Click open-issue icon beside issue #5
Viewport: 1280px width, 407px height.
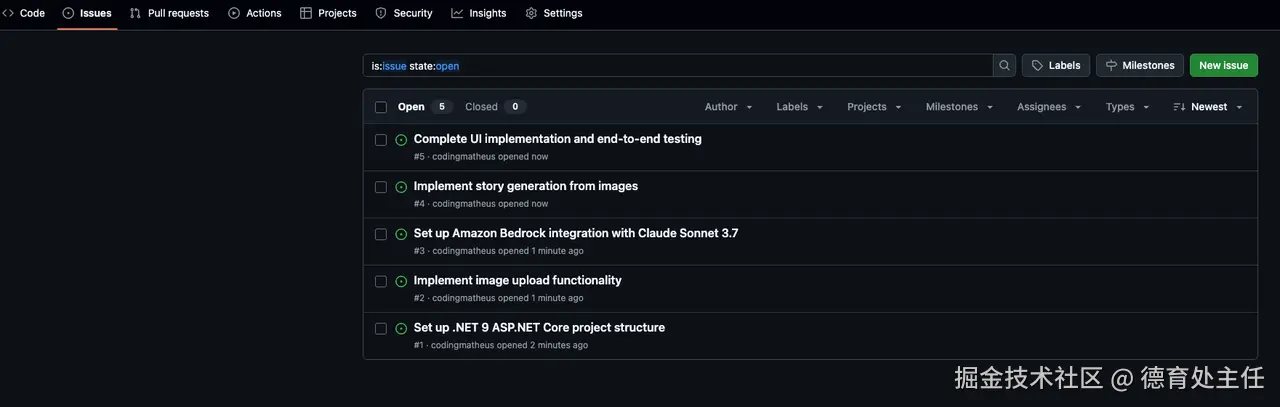401,140
